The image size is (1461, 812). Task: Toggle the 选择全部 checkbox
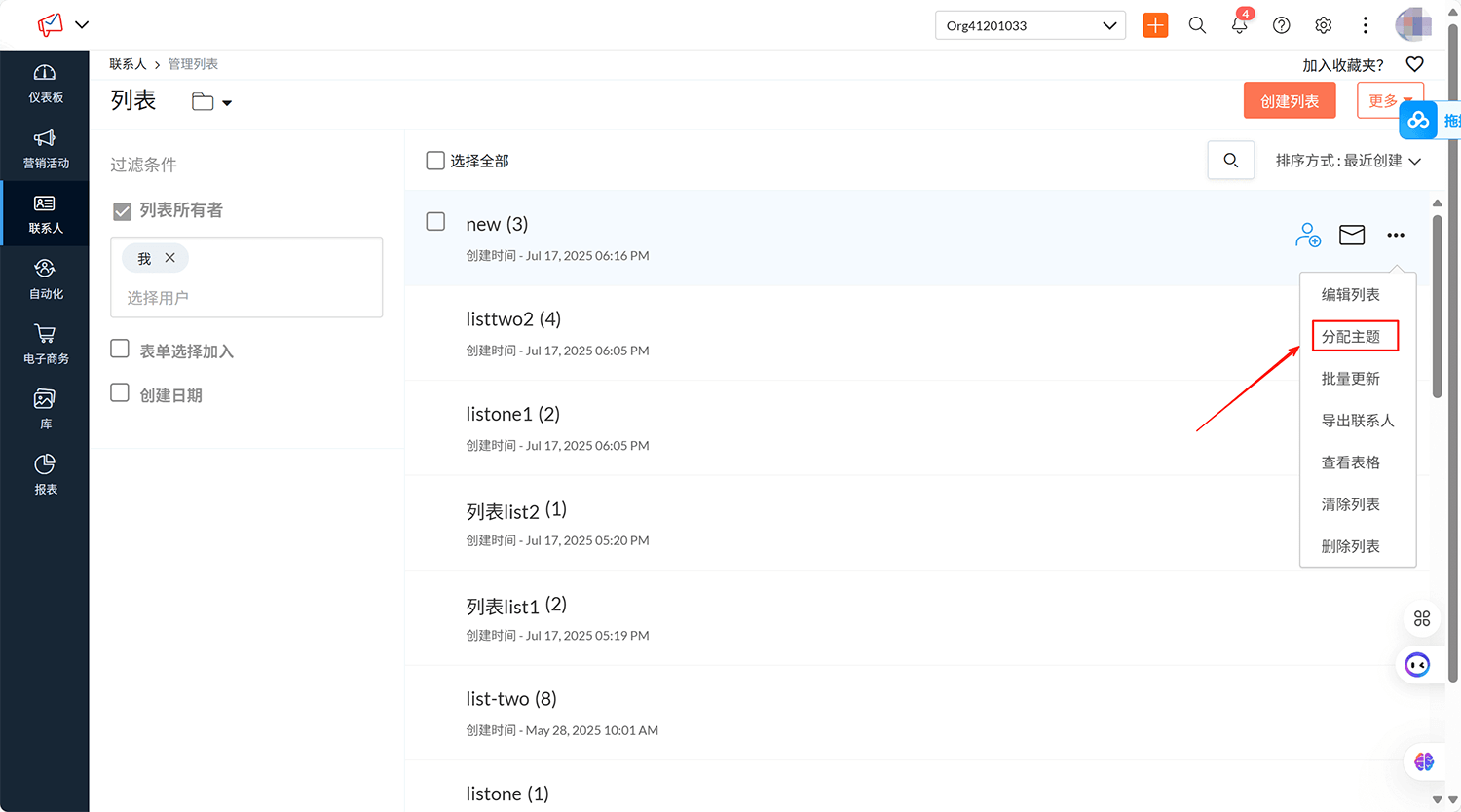click(x=435, y=161)
